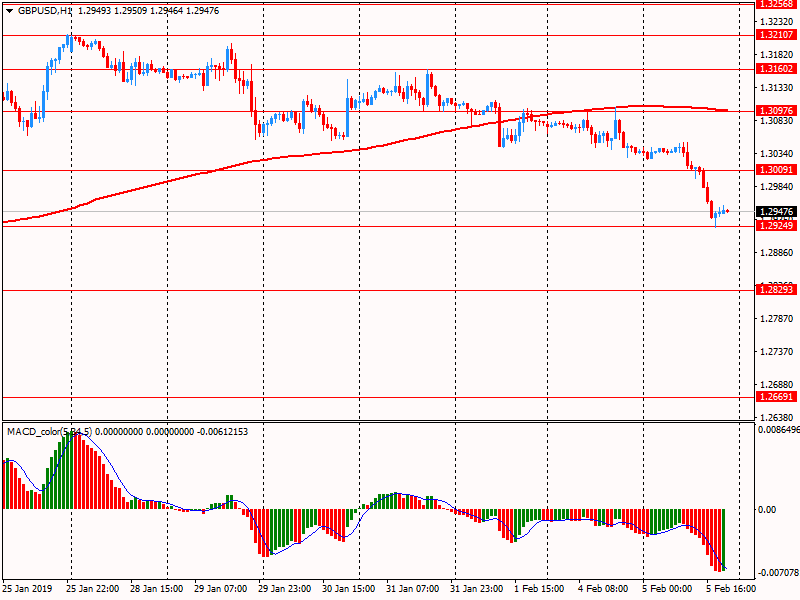Click the 1 Feb 15:00 time label
800x600 pixels.
tap(539, 589)
